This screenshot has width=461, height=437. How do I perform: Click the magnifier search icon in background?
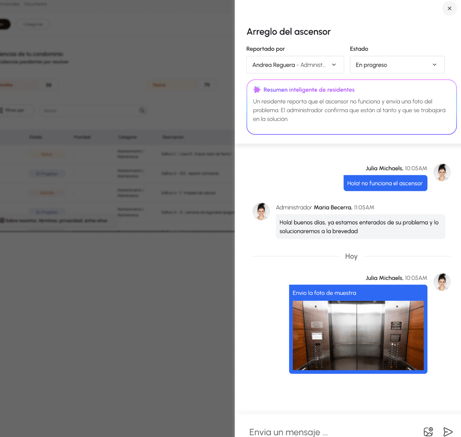(x=142, y=110)
